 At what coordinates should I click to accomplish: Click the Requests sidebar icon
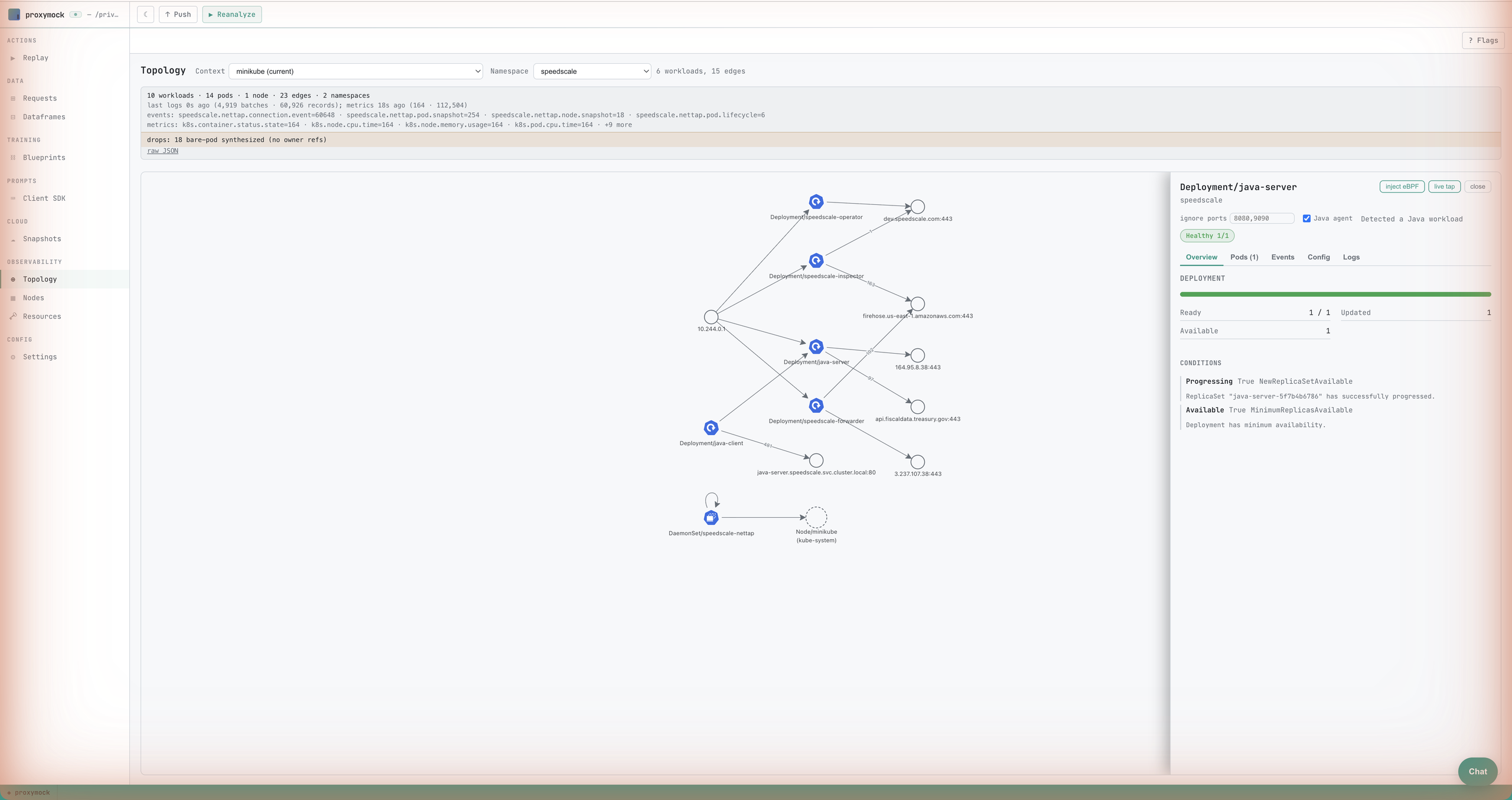click(13, 99)
